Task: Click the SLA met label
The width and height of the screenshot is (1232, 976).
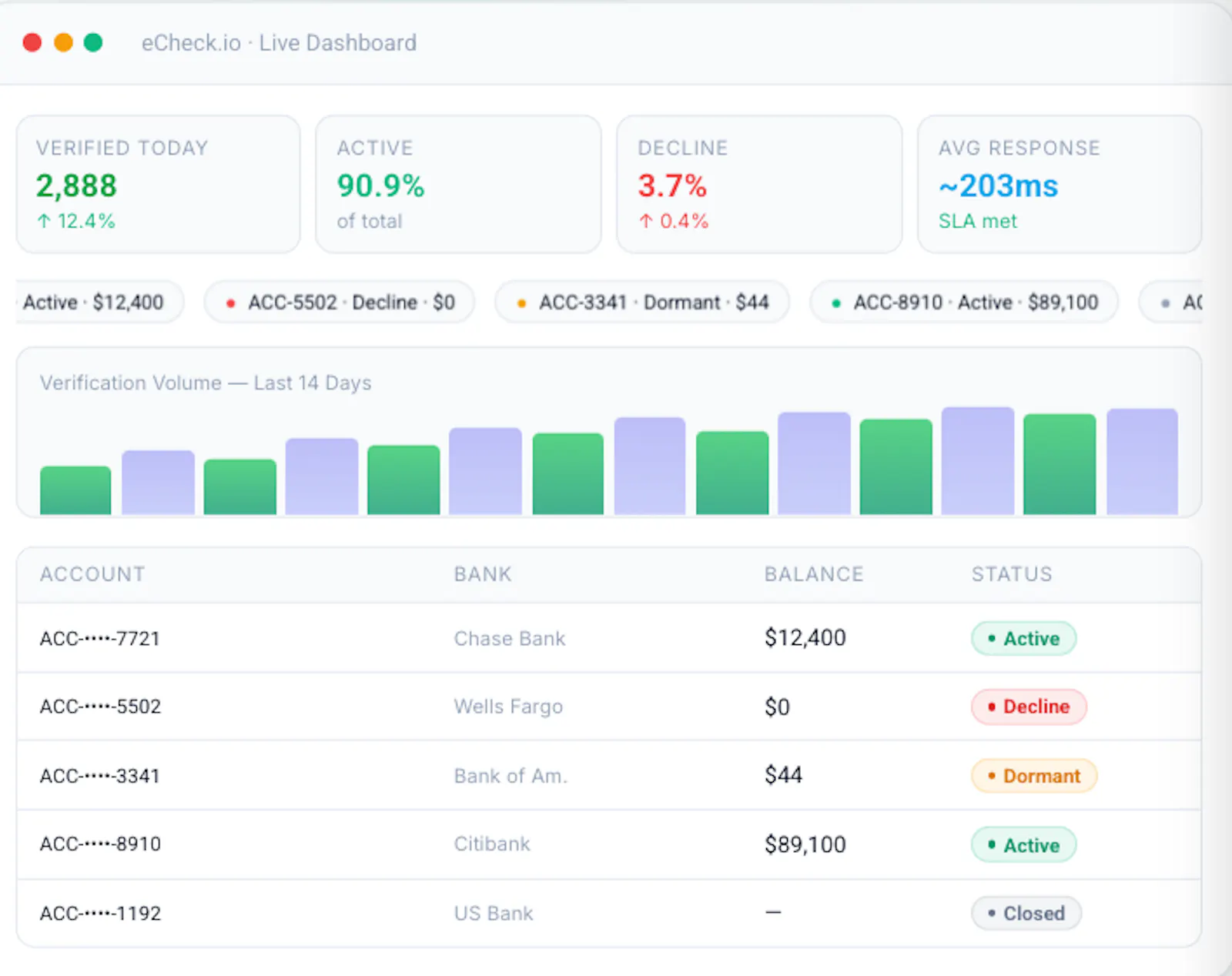Action: coord(977,222)
